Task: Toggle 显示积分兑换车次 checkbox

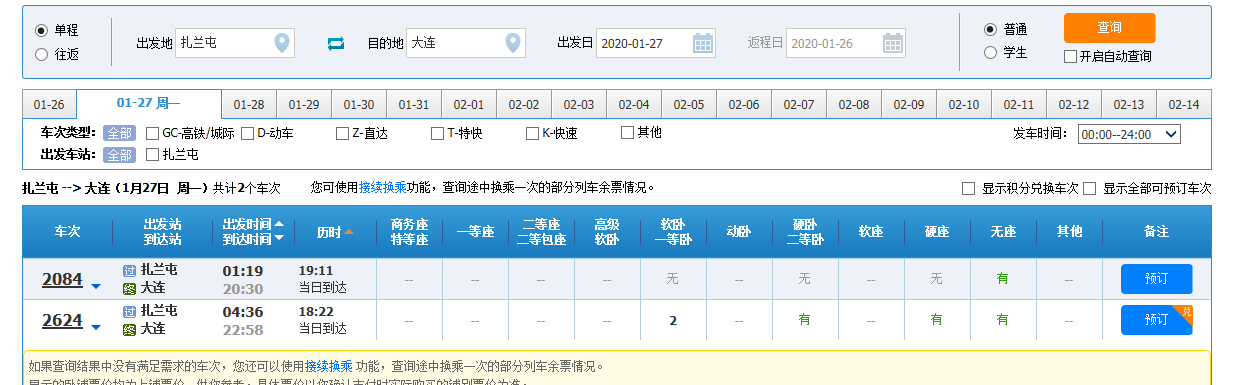Action: pos(968,188)
